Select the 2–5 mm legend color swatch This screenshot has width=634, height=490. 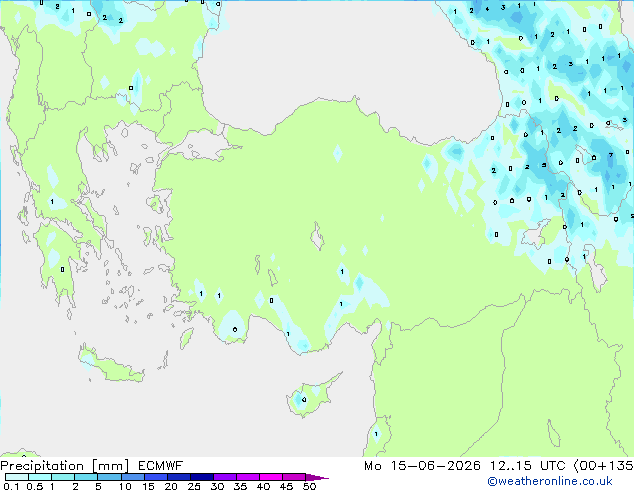click(86, 477)
